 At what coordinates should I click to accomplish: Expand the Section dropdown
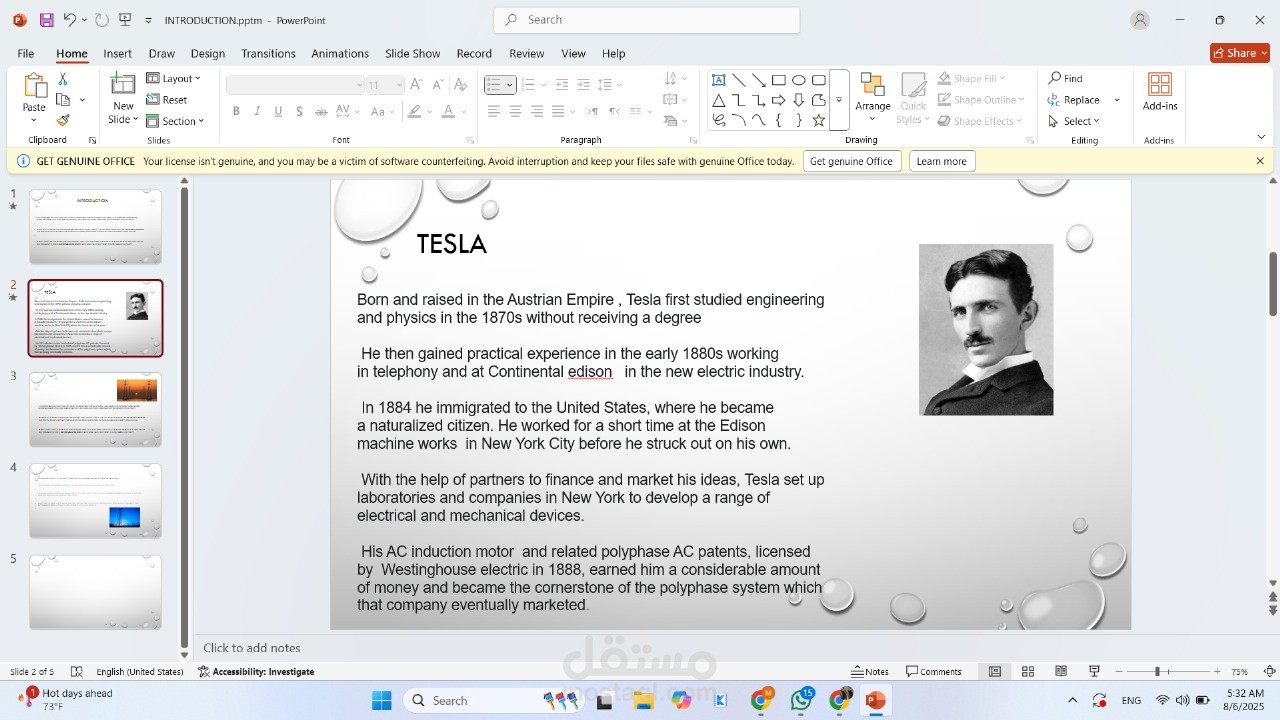tap(175, 121)
